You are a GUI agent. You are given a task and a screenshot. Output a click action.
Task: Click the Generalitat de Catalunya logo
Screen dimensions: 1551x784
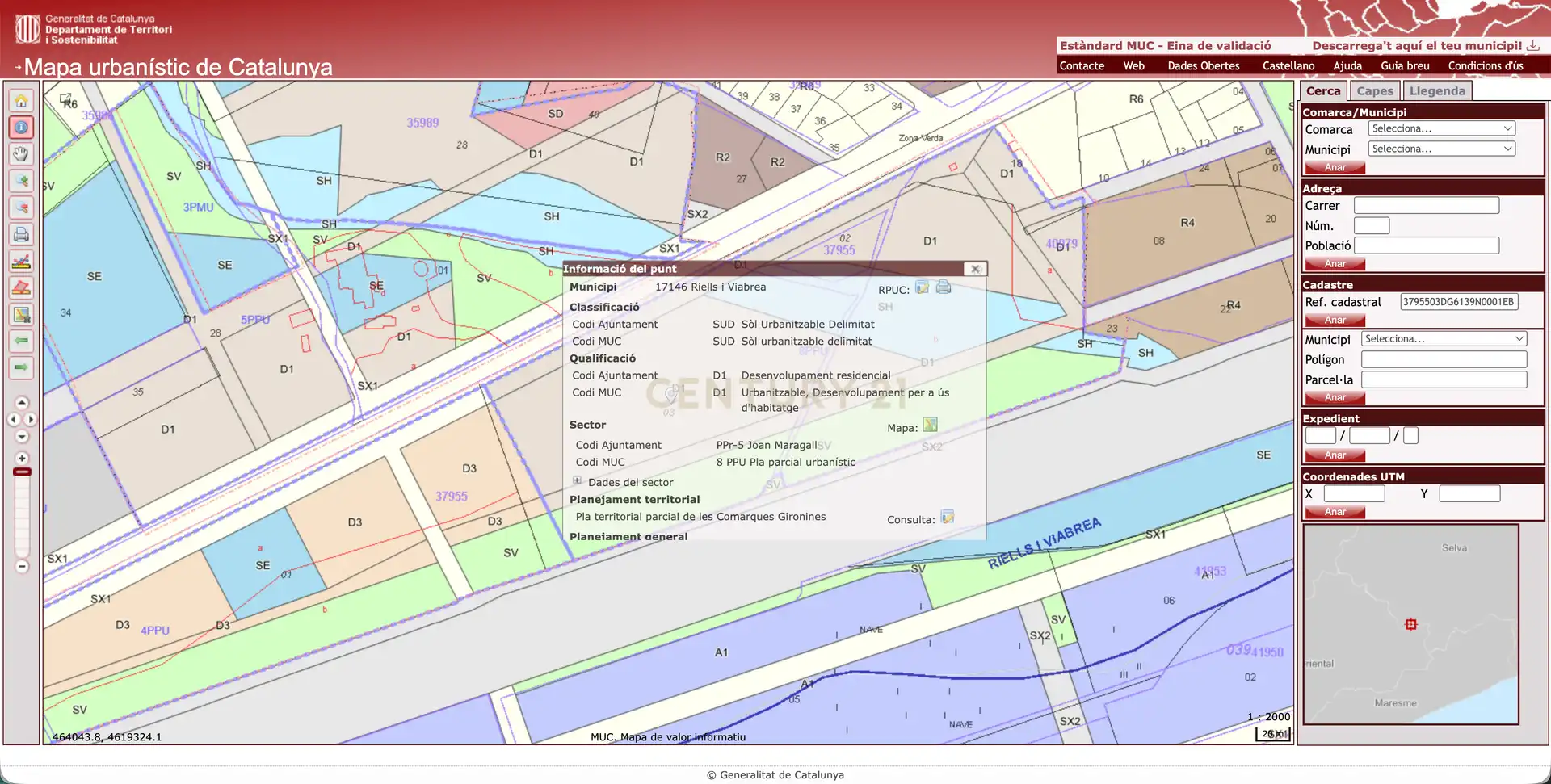click(27, 29)
